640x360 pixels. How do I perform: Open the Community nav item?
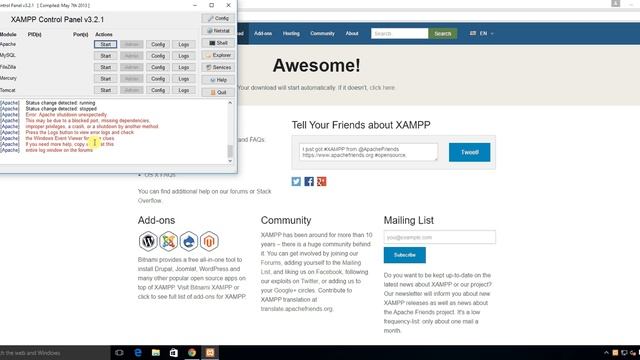[322, 33]
